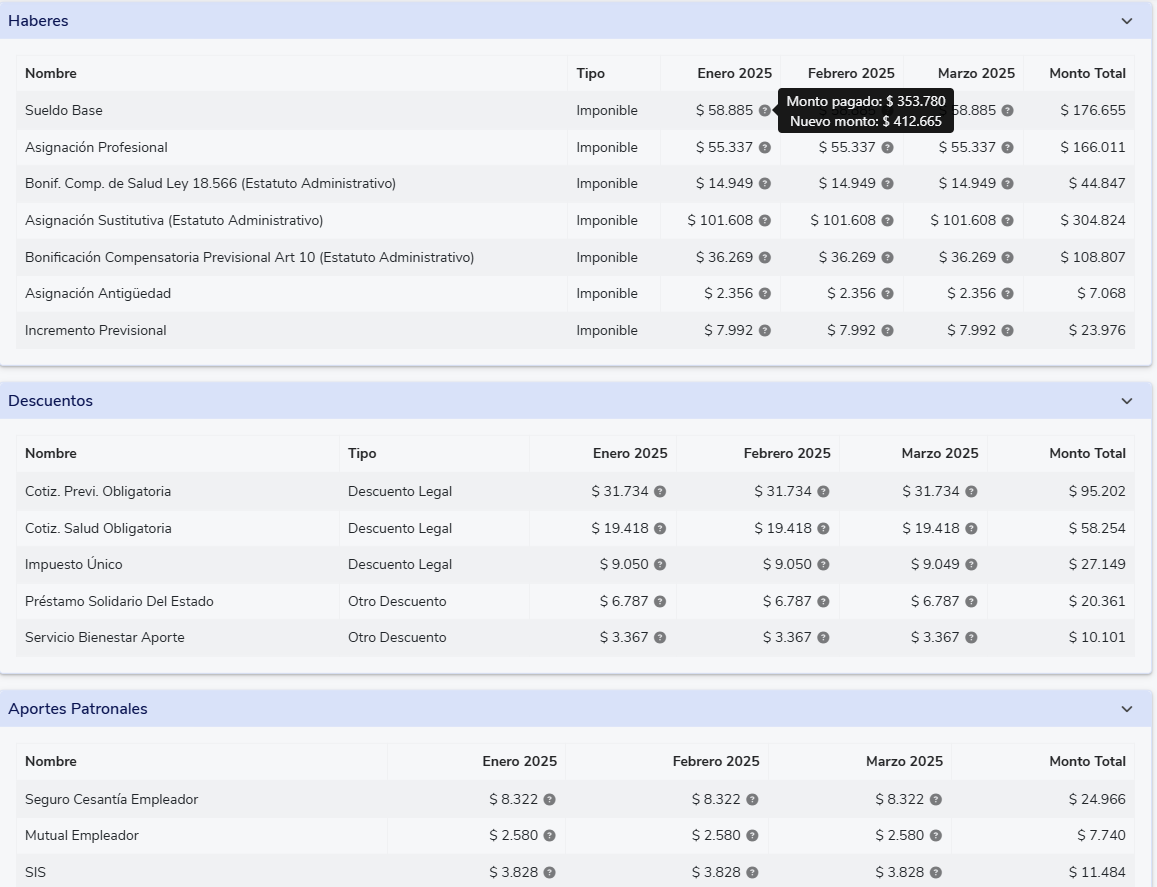Click help icon for Asignación Sustitutiva Marzo 2025

(x=1008, y=220)
